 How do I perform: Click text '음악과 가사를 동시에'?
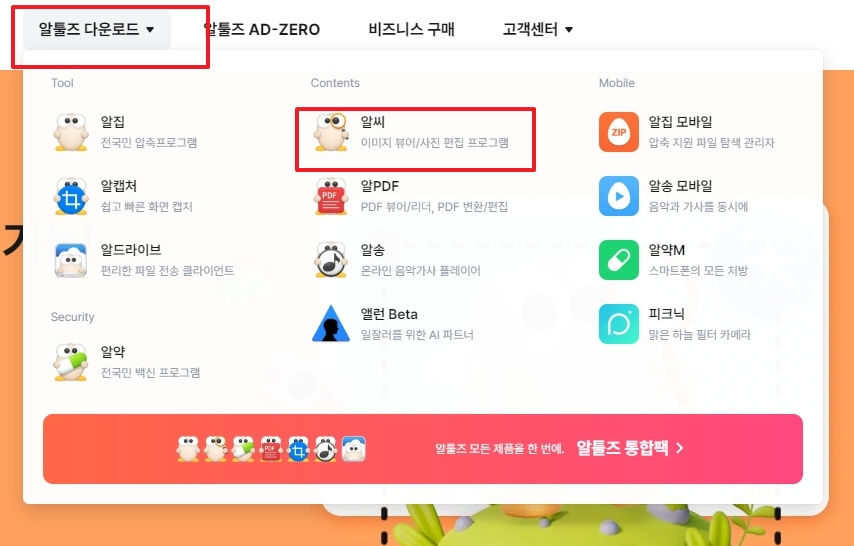pyautogui.click(x=698, y=207)
